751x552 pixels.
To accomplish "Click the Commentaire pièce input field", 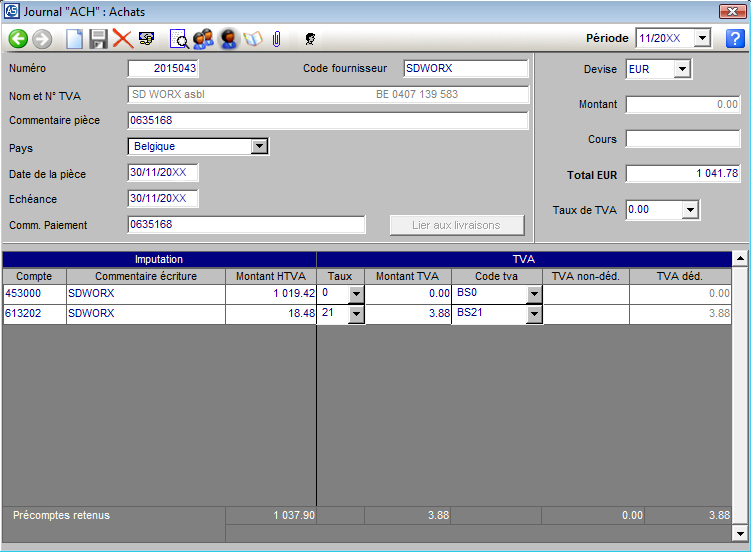I will tap(327, 121).
